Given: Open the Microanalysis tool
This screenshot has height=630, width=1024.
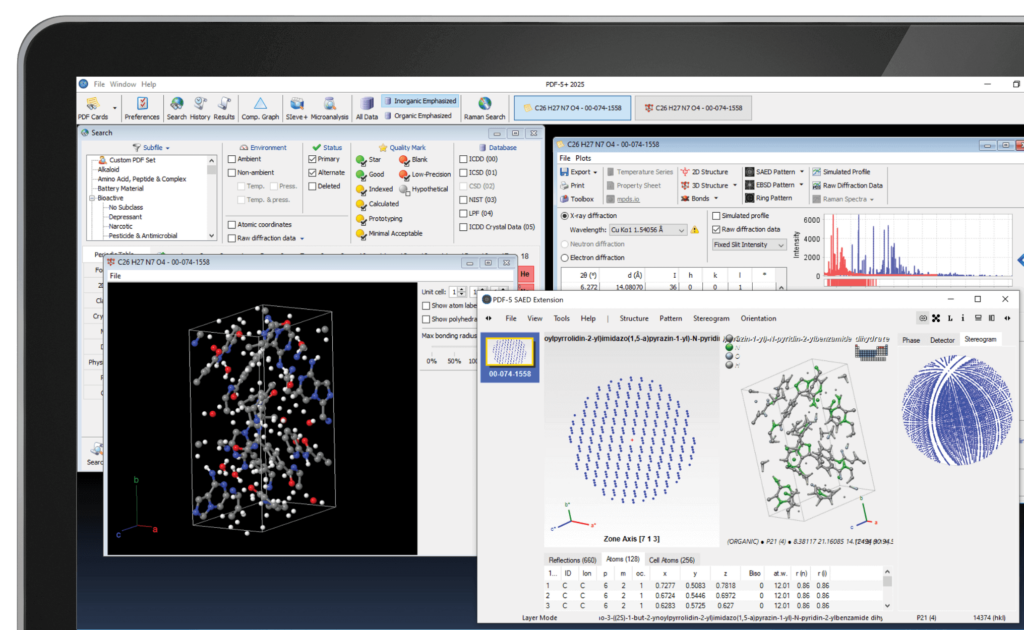Looking at the screenshot, I should pyautogui.click(x=329, y=103).
